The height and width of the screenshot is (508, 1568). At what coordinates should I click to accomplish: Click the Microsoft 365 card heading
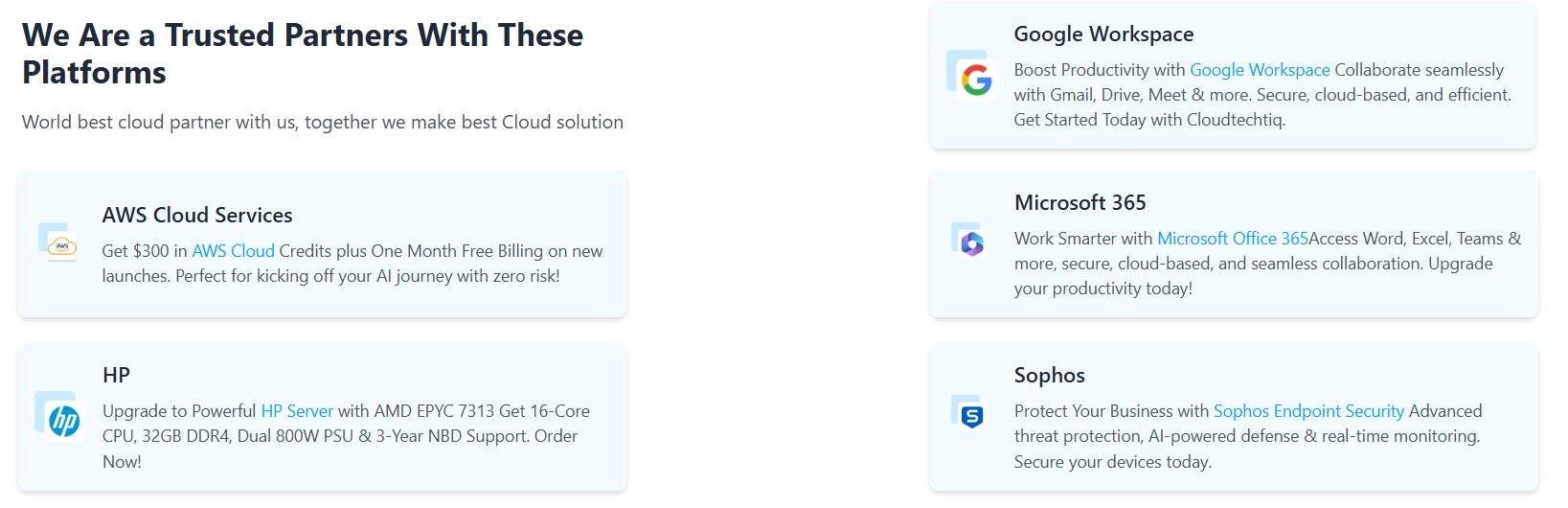[1079, 203]
